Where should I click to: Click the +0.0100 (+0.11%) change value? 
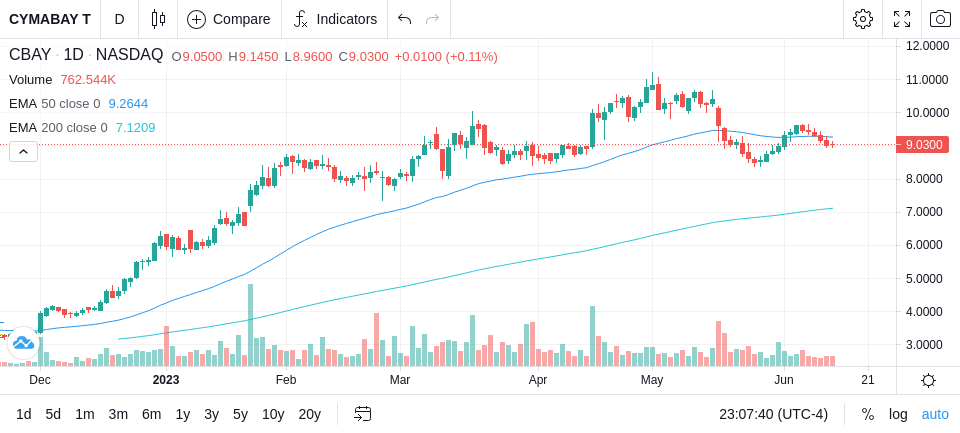tap(446, 57)
